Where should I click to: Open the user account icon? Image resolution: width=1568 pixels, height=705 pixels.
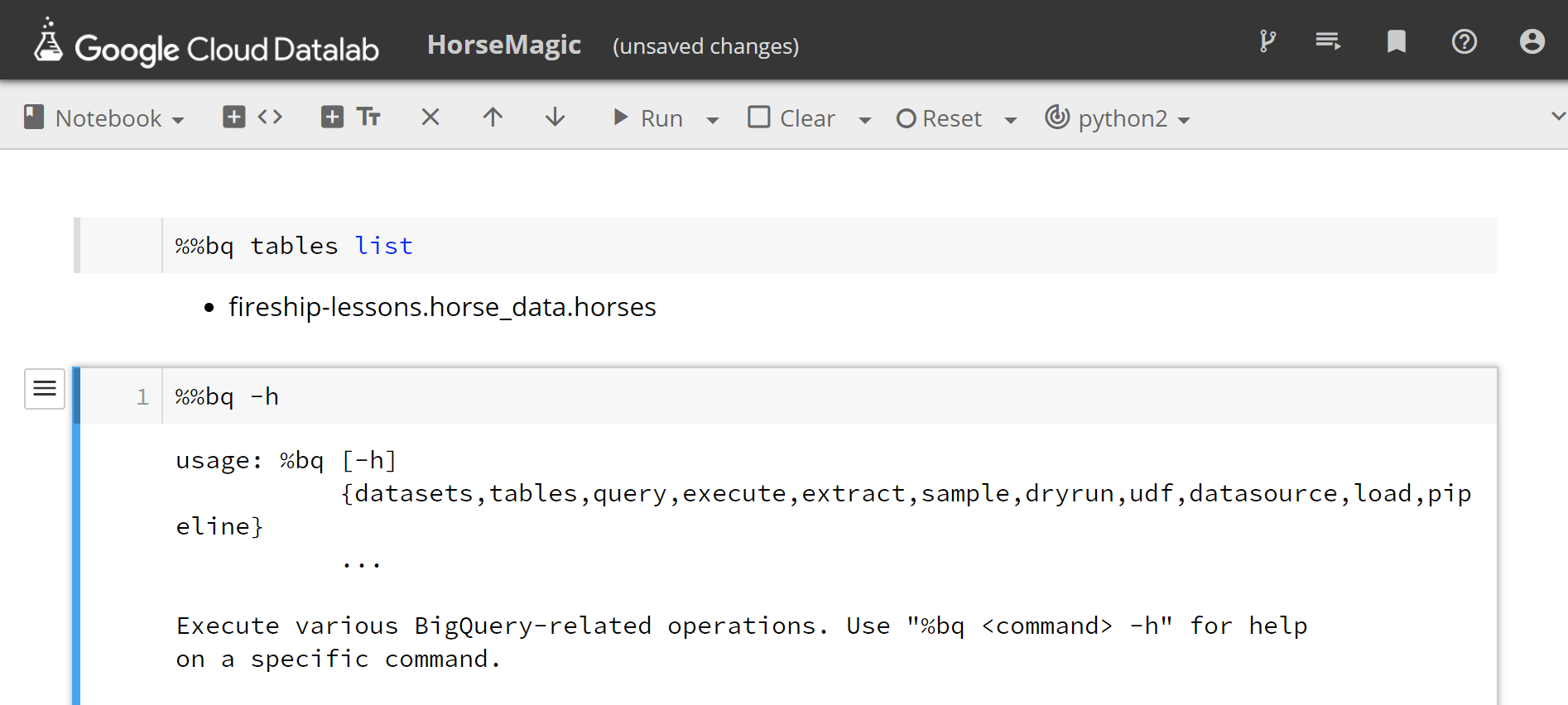coord(1532,41)
